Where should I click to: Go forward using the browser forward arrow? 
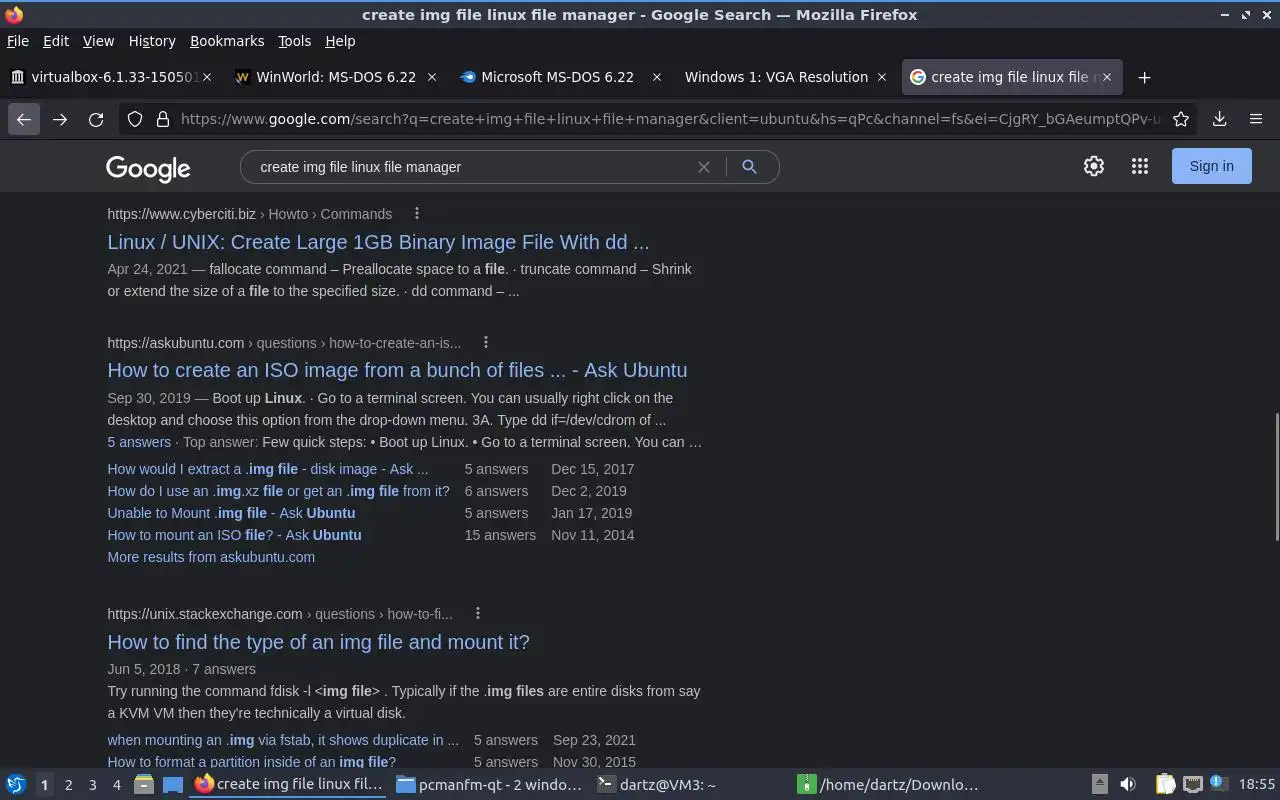pos(60,119)
